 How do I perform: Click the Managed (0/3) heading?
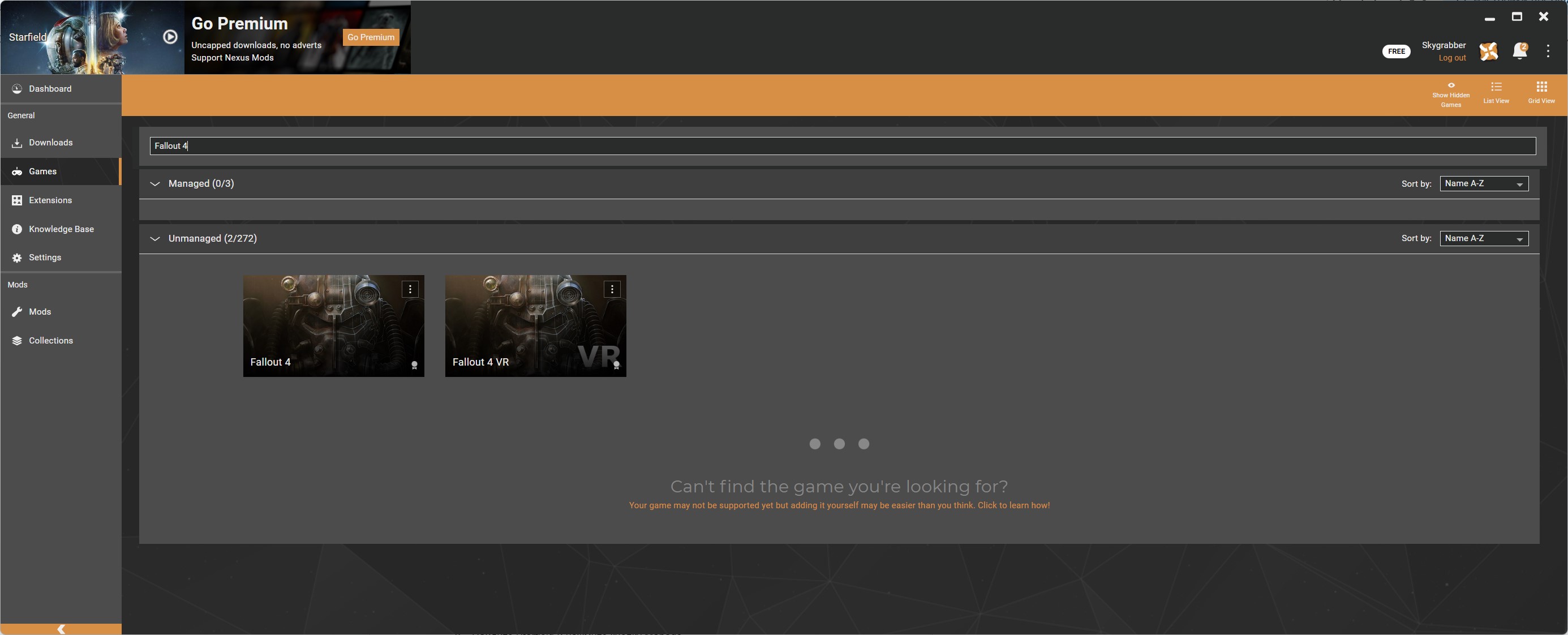click(201, 184)
